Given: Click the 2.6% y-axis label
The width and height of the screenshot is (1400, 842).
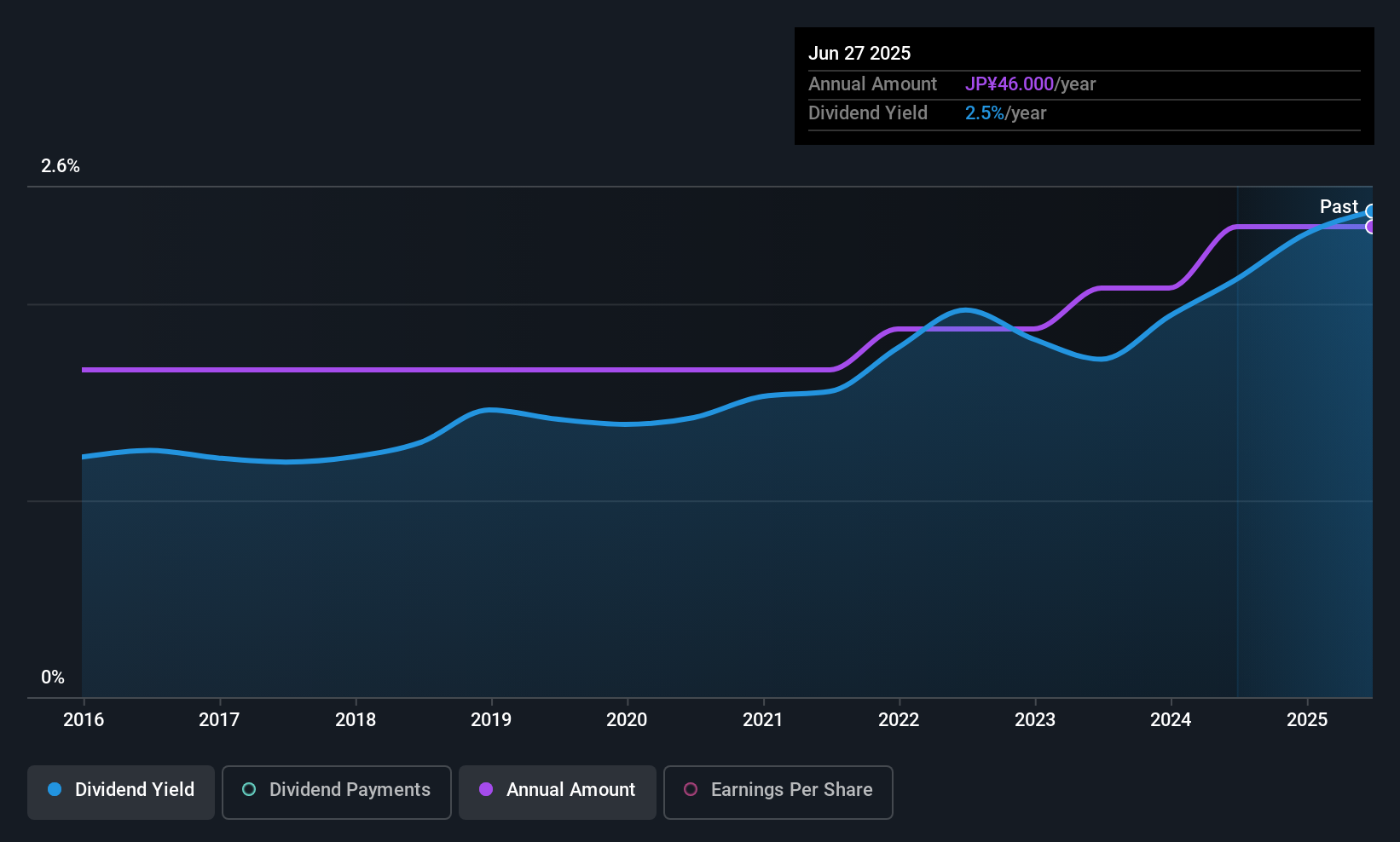Looking at the screenshot, I should pyautogui.click(x=61, y=166).
